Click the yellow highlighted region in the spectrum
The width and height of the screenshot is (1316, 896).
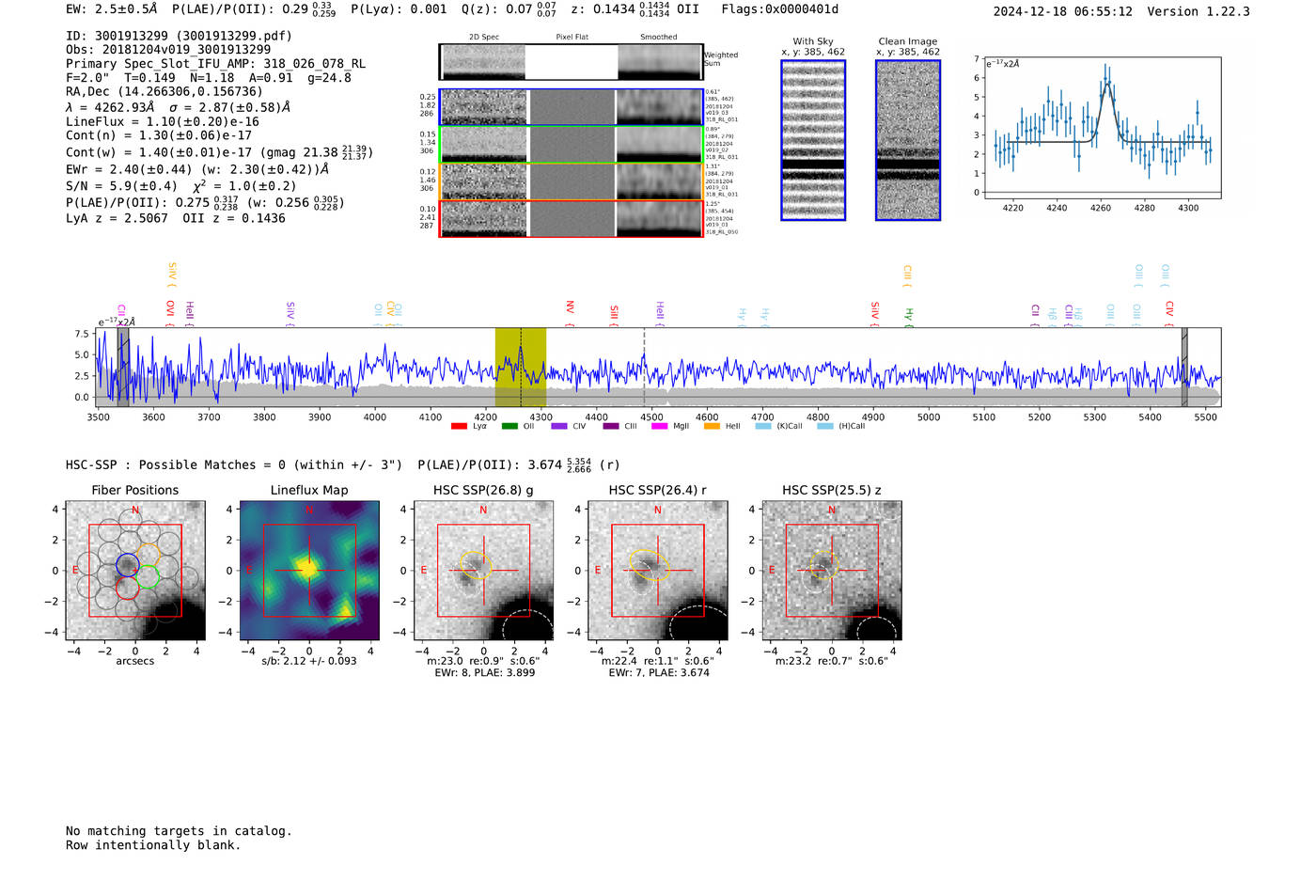tap(521, 367)
